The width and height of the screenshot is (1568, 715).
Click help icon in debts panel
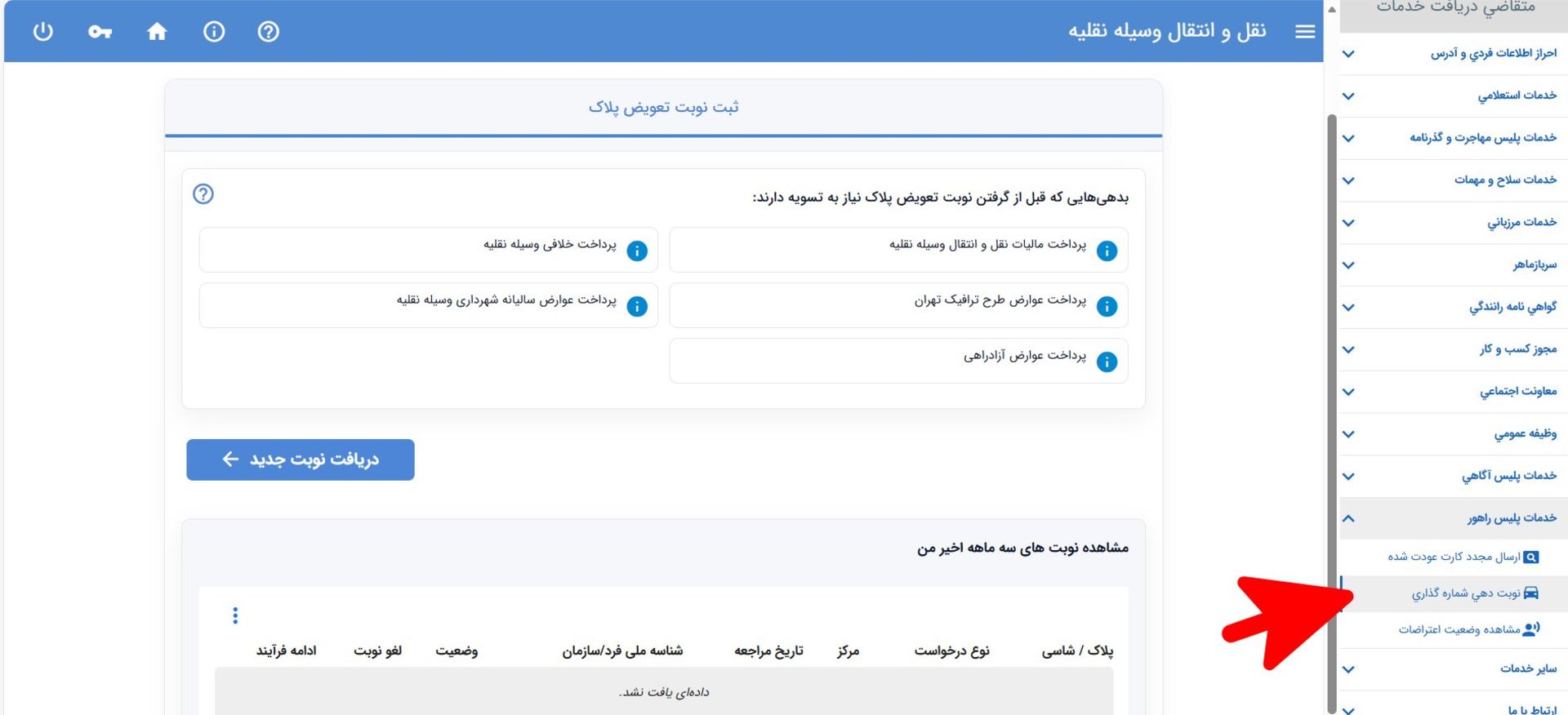(x=203, y=193)
